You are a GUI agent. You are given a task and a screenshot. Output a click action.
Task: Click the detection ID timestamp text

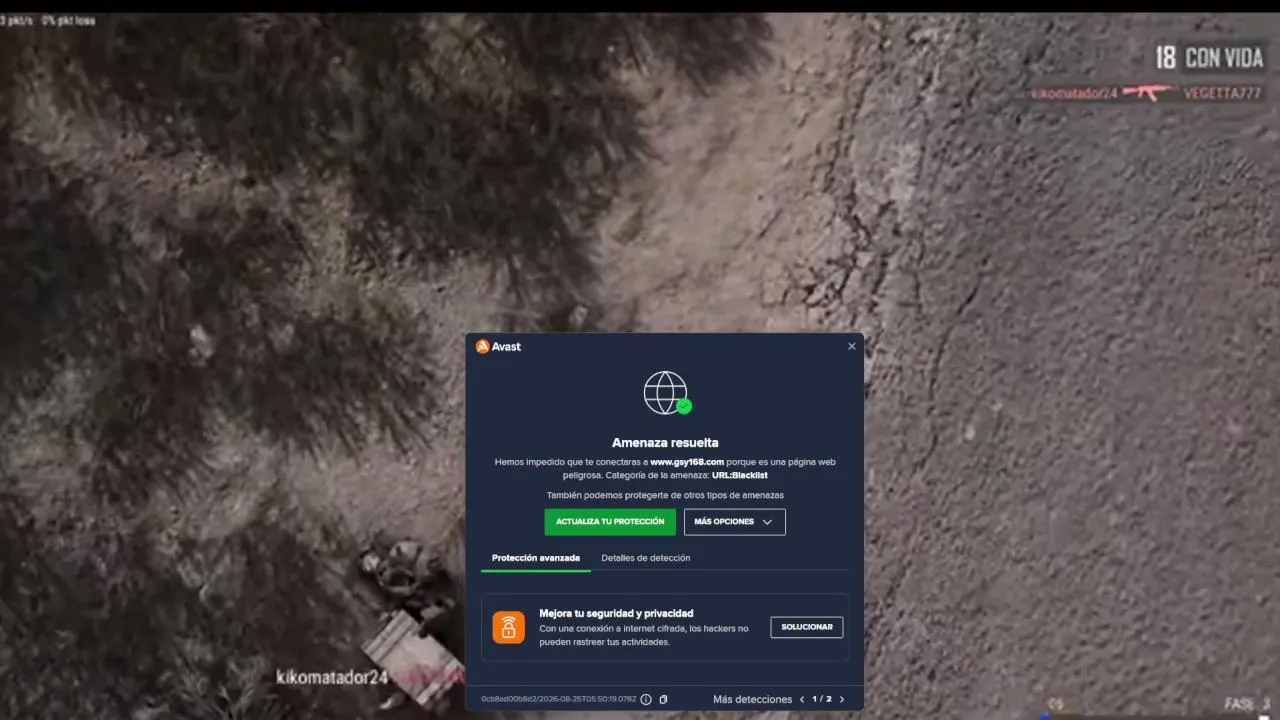pos(559,700)
